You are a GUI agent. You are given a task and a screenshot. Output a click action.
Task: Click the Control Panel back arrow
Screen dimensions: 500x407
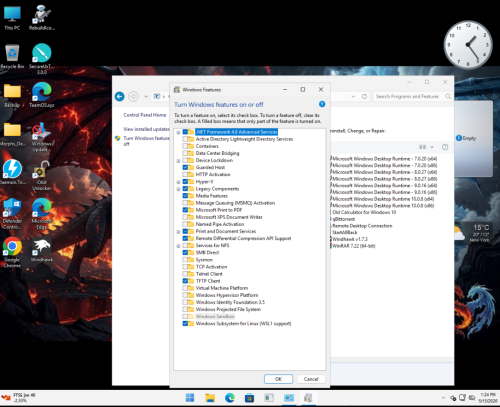pos(120,97)
